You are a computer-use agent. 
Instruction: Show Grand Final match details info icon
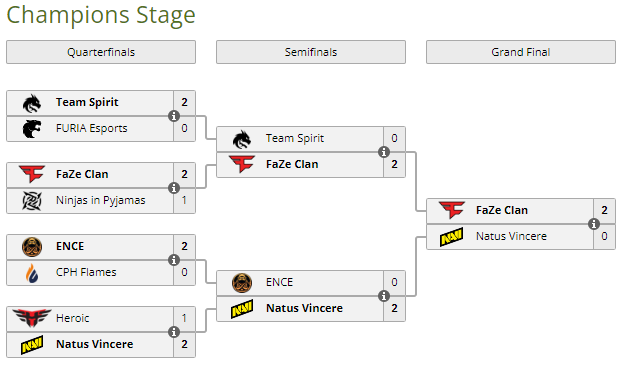[594, 224]
